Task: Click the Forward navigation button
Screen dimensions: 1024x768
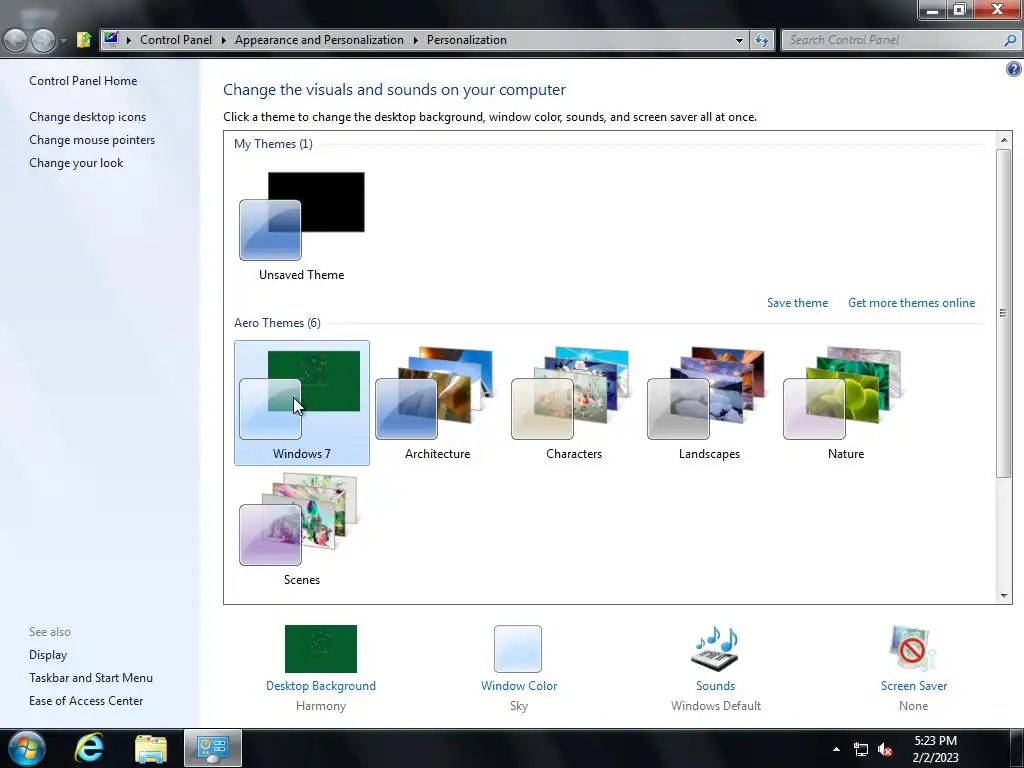Action: (43, 40)
